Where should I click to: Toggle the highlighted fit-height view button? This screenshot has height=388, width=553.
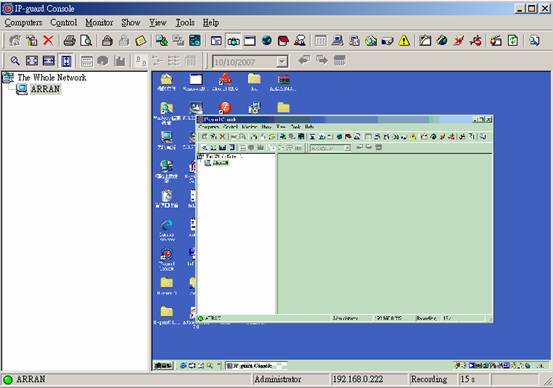(x=66, y=61)
